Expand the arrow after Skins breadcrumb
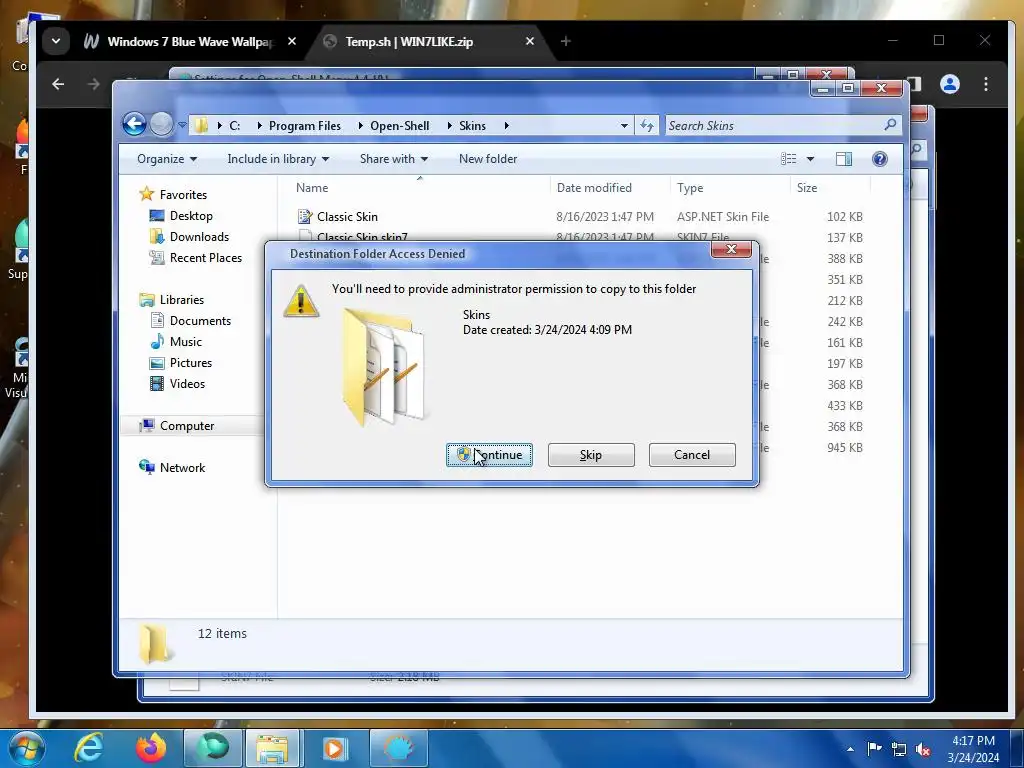Viewport: 1024px width, 768px height. [x=506, y=125]
